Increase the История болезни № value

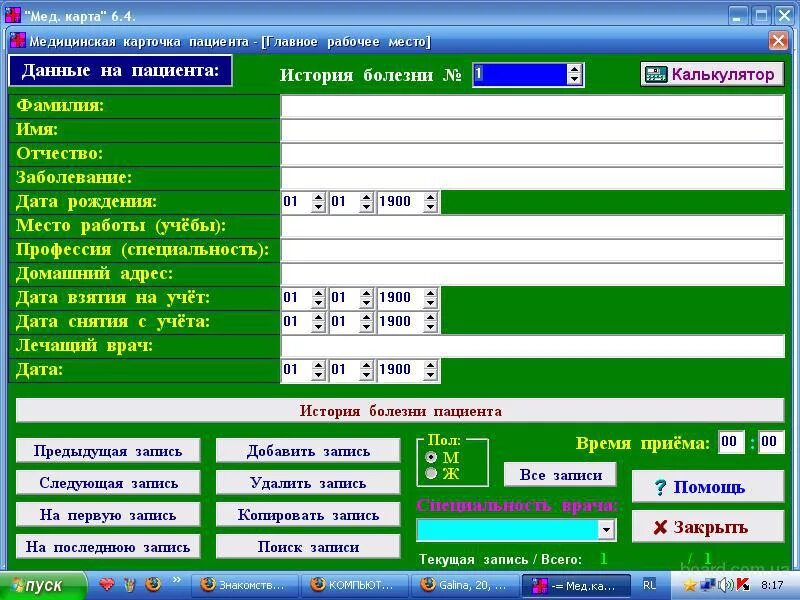click(574, 69)
